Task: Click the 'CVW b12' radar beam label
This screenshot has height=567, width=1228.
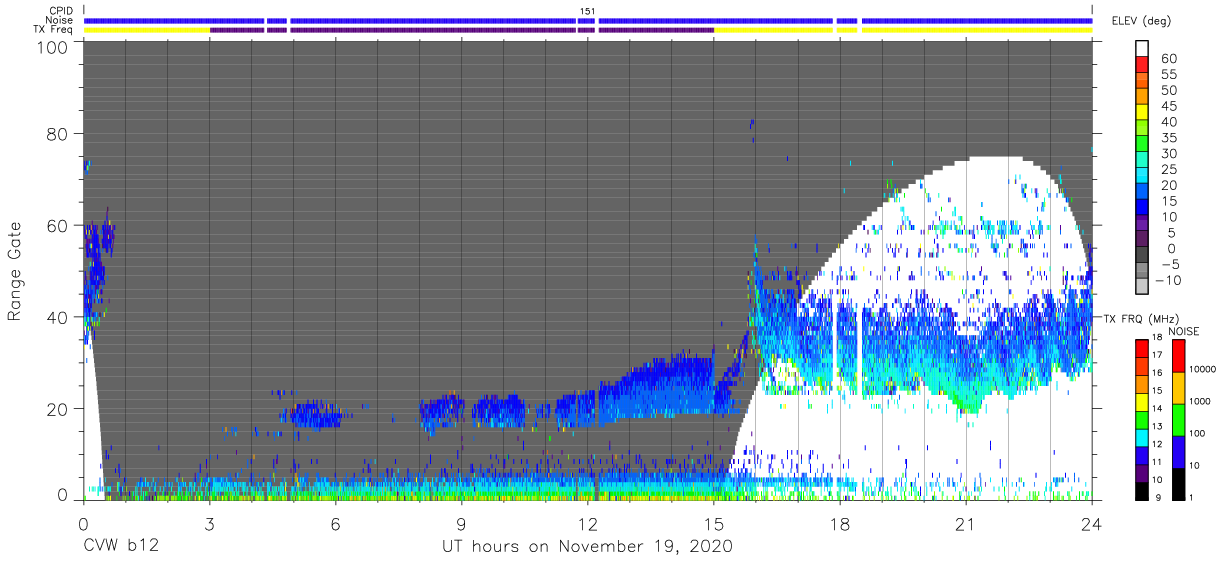Action: coord(120,546)
